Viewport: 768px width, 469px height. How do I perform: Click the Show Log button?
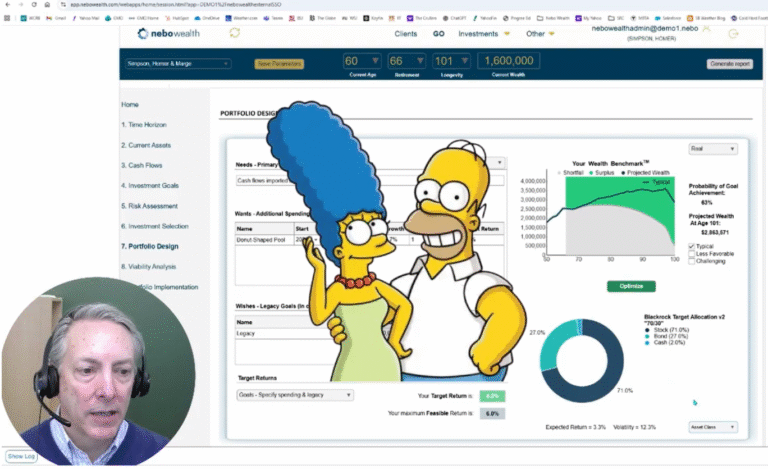[x=21, y=456]
